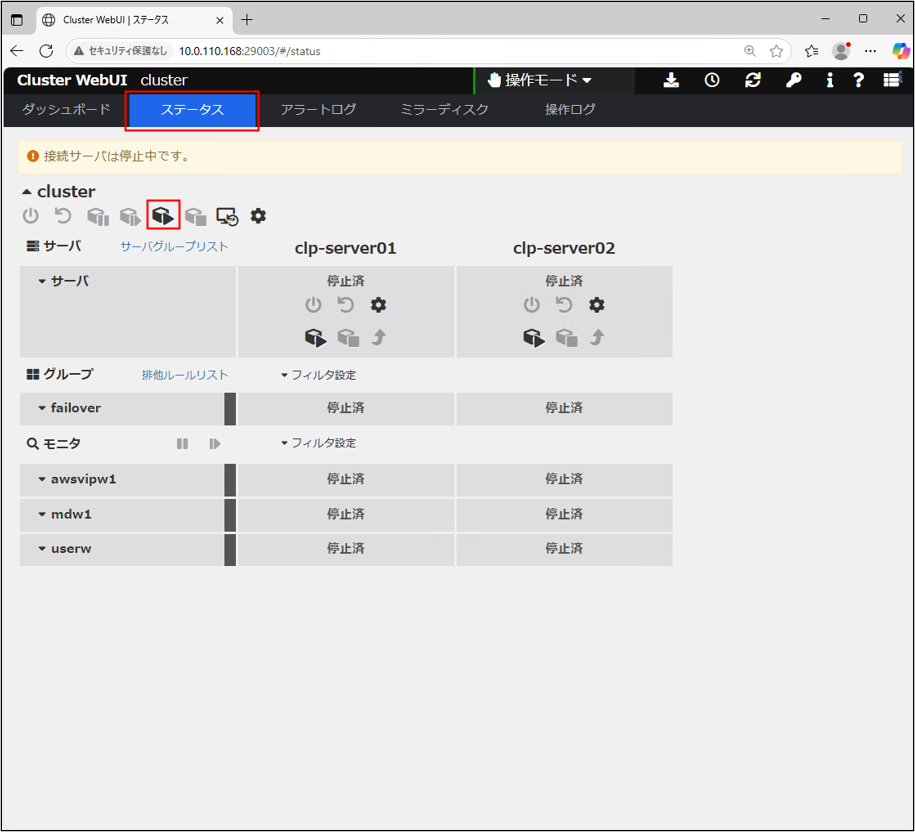Open the 操作モード mode dropdown
This screenshot has height=832, width=915.
click(540, 81)
